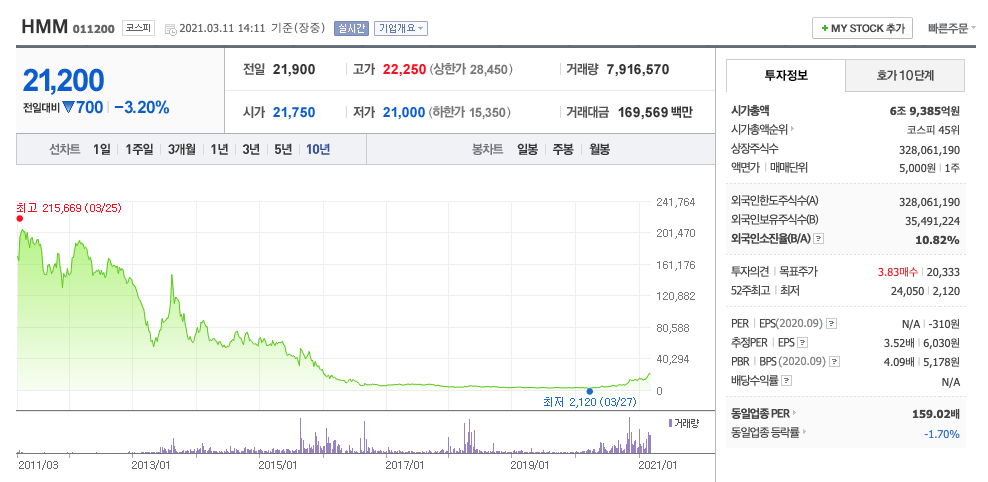Screen dimensions: 988x482
Task: Click the 241,764 y-axis value
Action: click(x=676, y=202)
